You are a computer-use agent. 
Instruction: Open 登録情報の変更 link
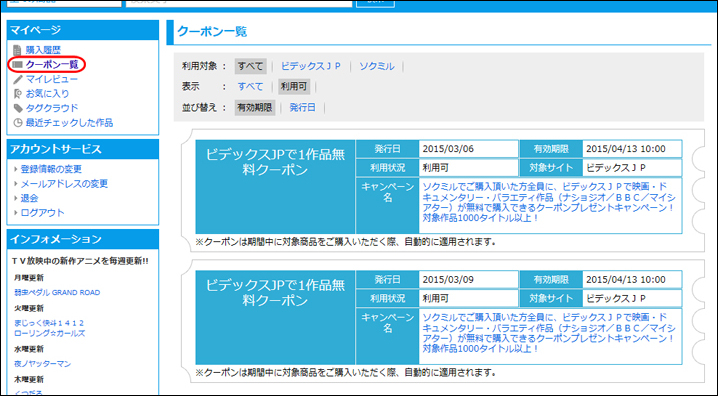click(x=51, y=169)
